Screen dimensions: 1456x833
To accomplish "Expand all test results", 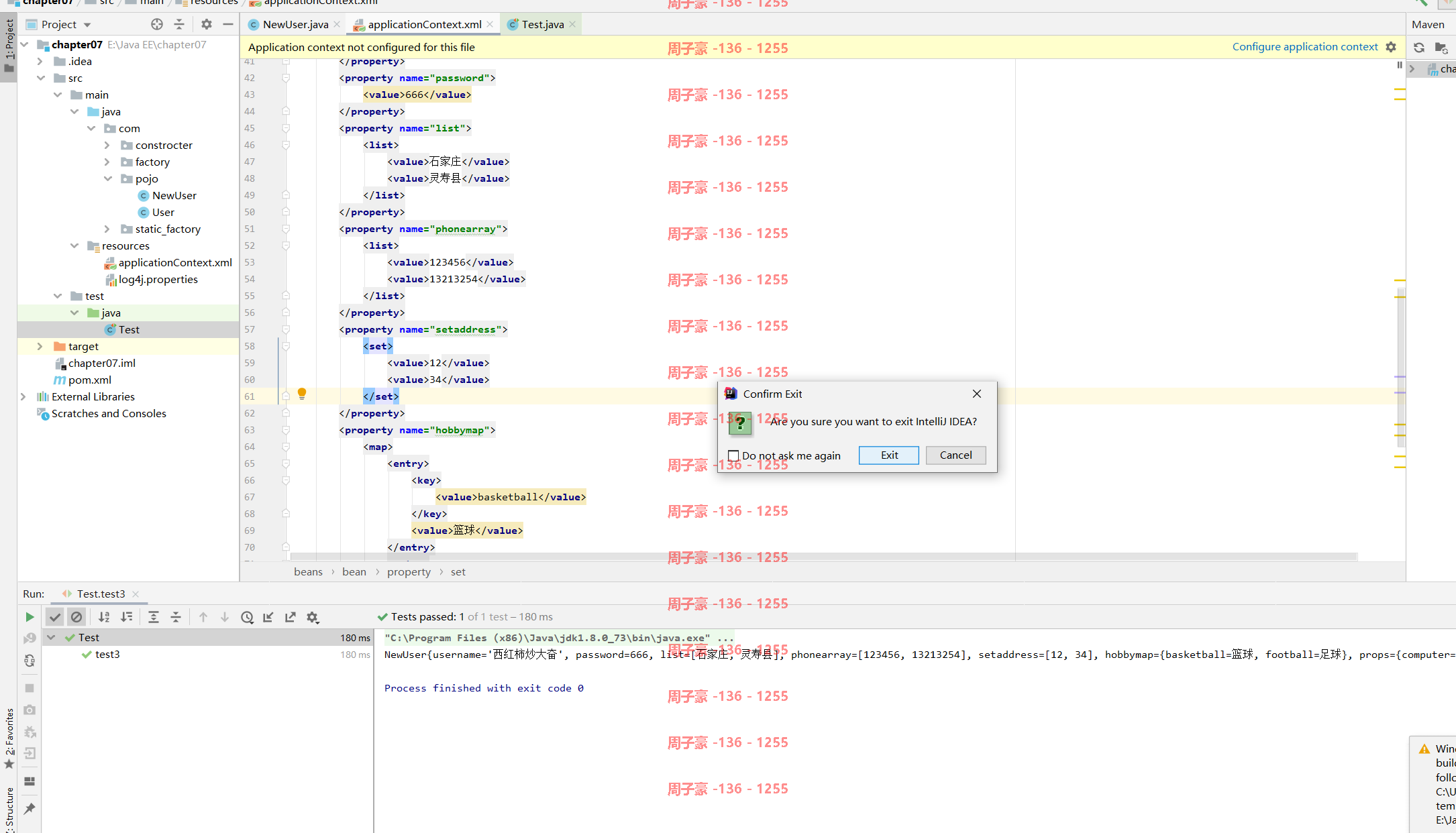I will coord(154,617).
